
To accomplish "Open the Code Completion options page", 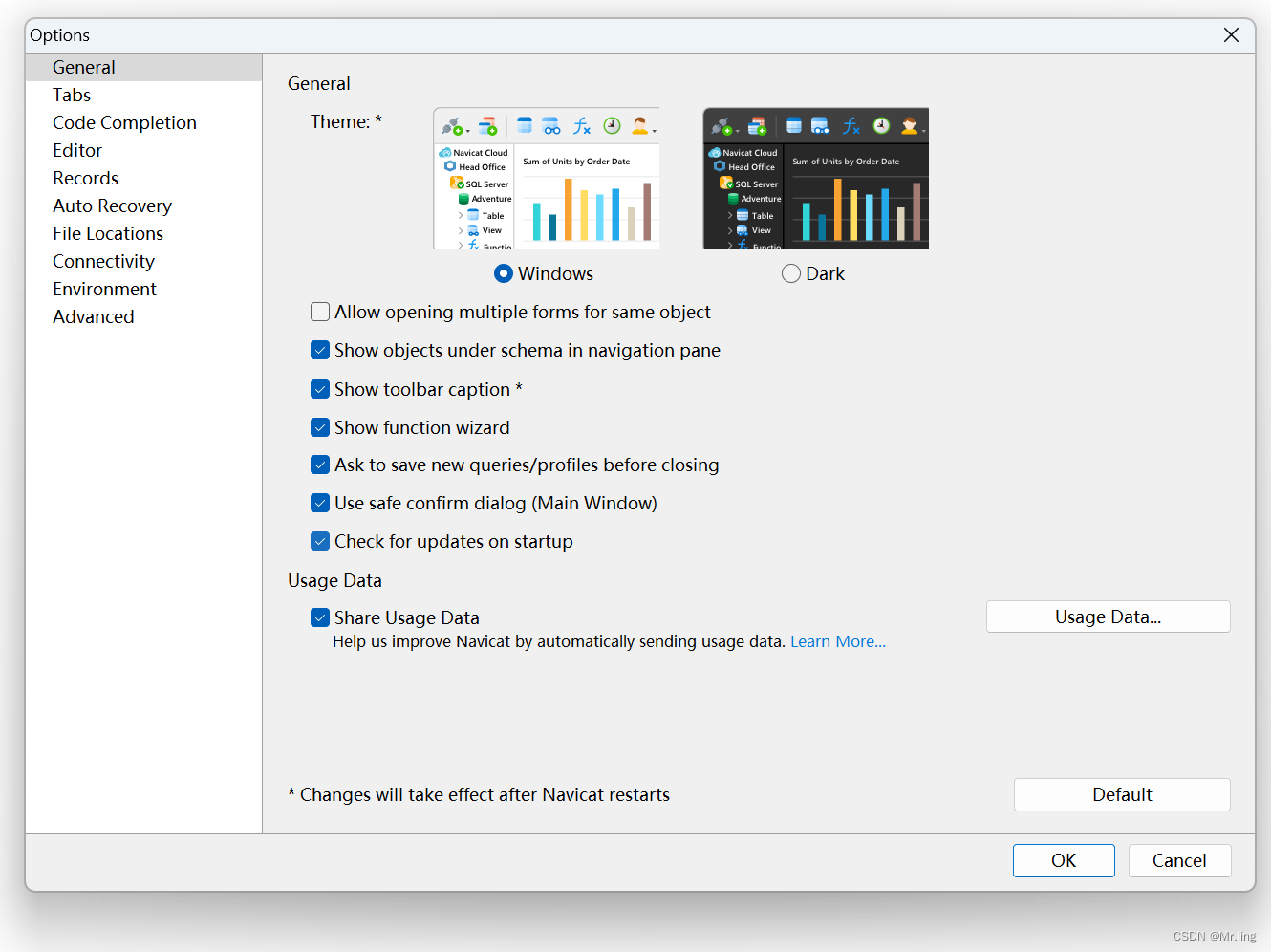I will 143,122.
